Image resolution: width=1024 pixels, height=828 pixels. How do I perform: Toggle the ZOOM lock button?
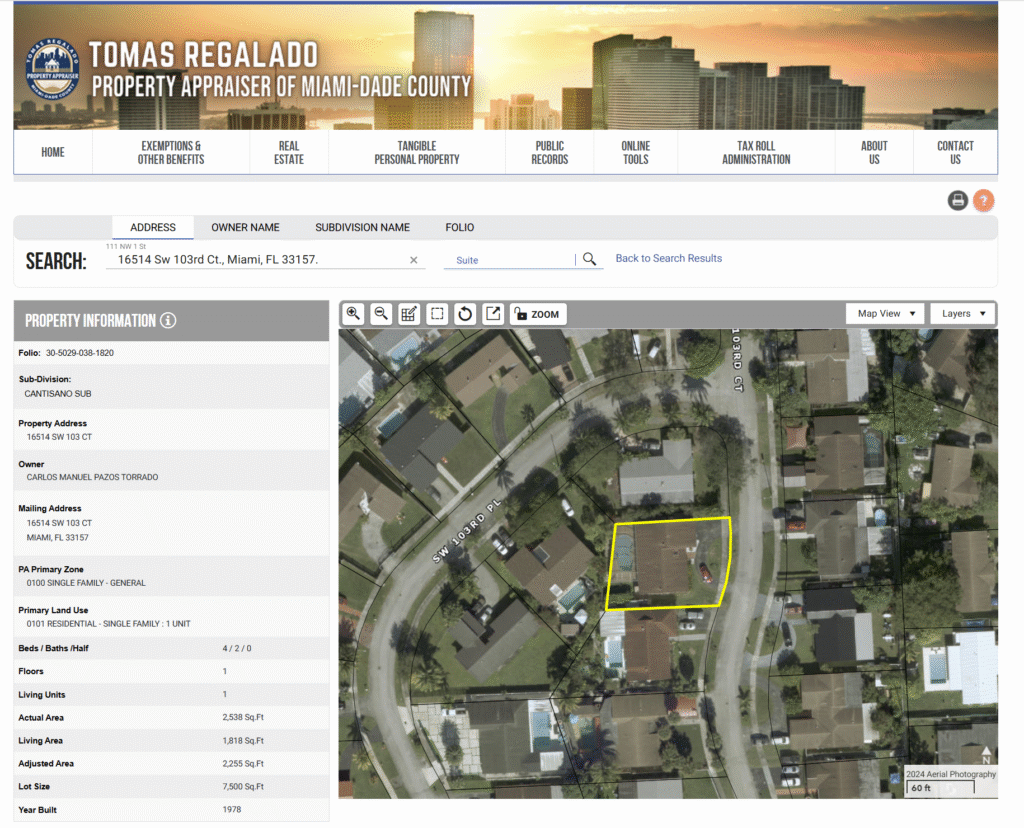tap(537, 314)
